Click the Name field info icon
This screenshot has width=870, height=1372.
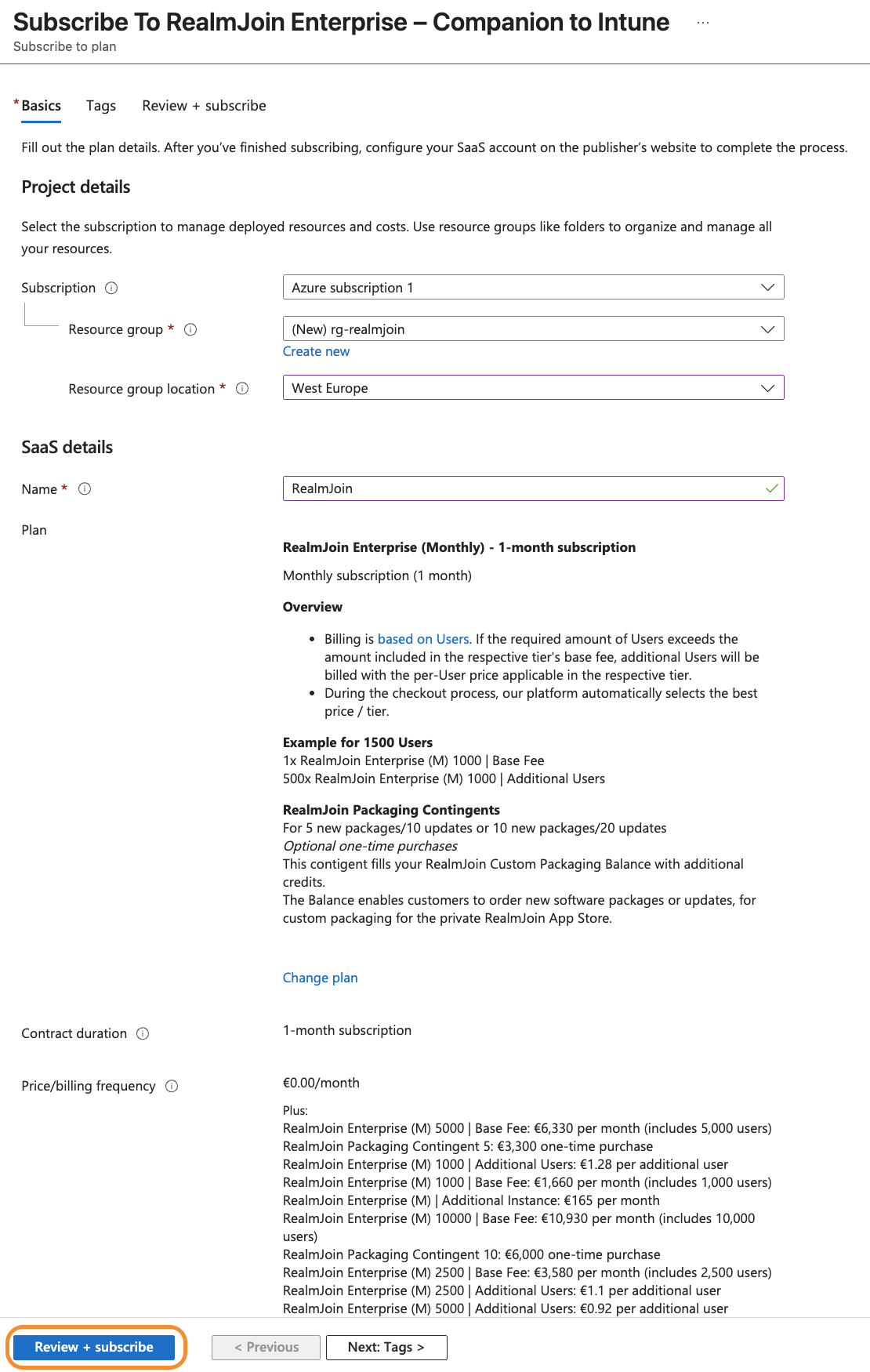[85, 488]
